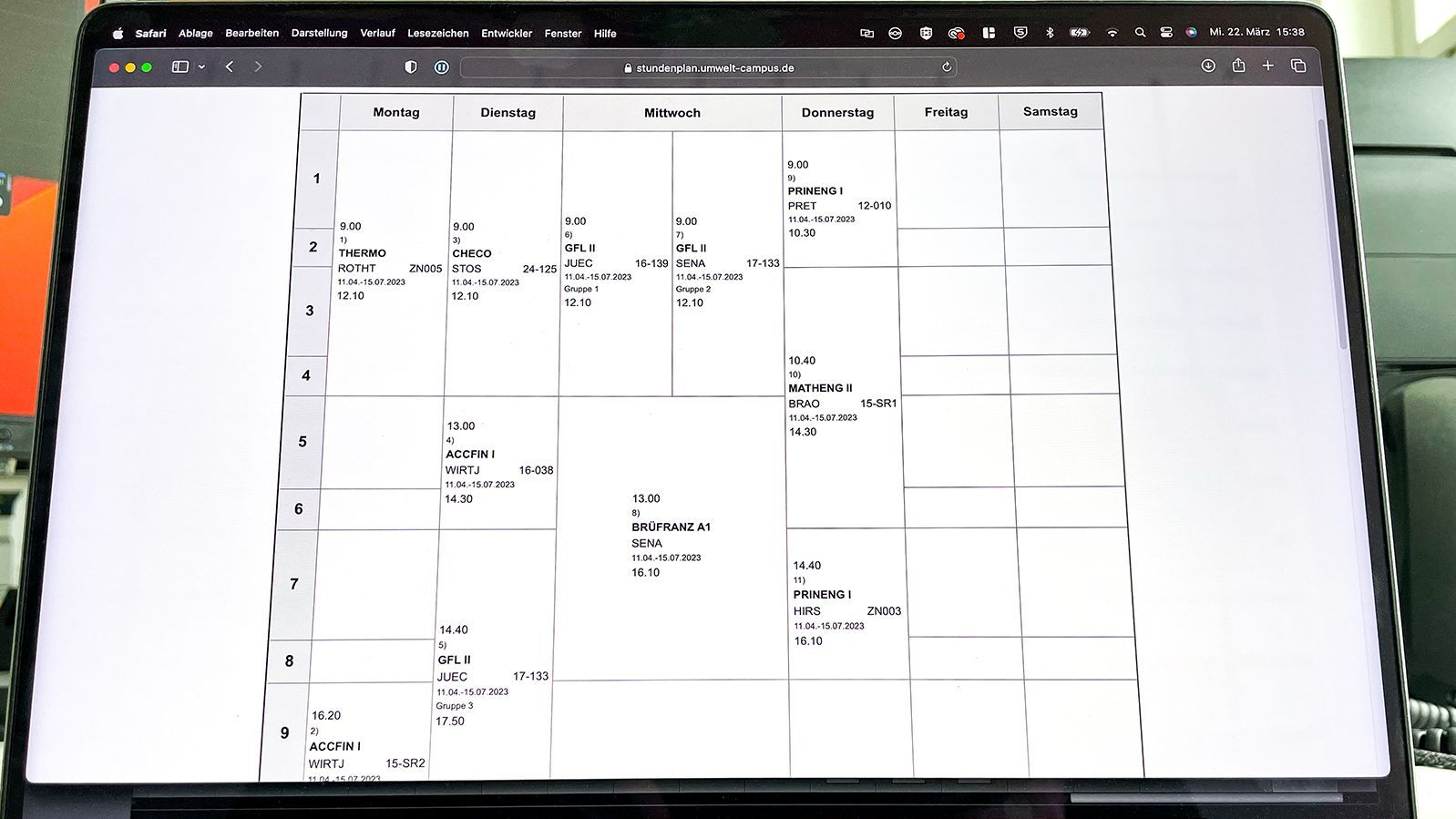Click the Share icon in the toolbar

pyautogui.click(x=1238, y=66)
